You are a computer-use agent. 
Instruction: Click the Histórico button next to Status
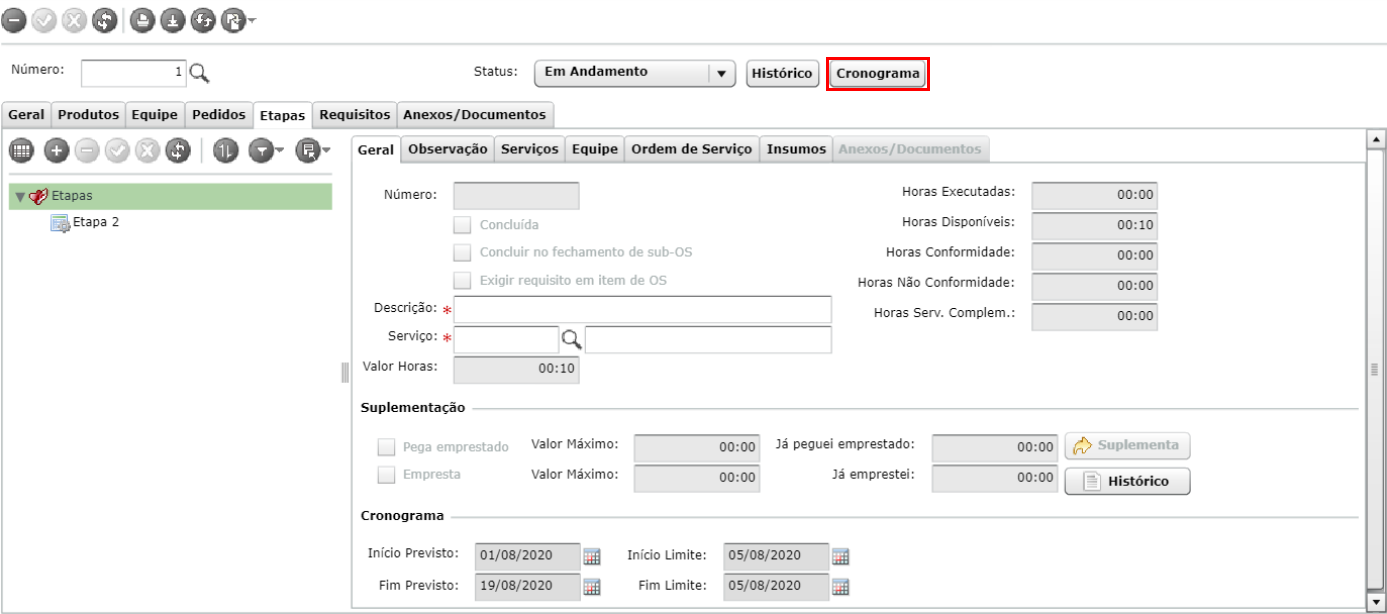tap(782, 73)
